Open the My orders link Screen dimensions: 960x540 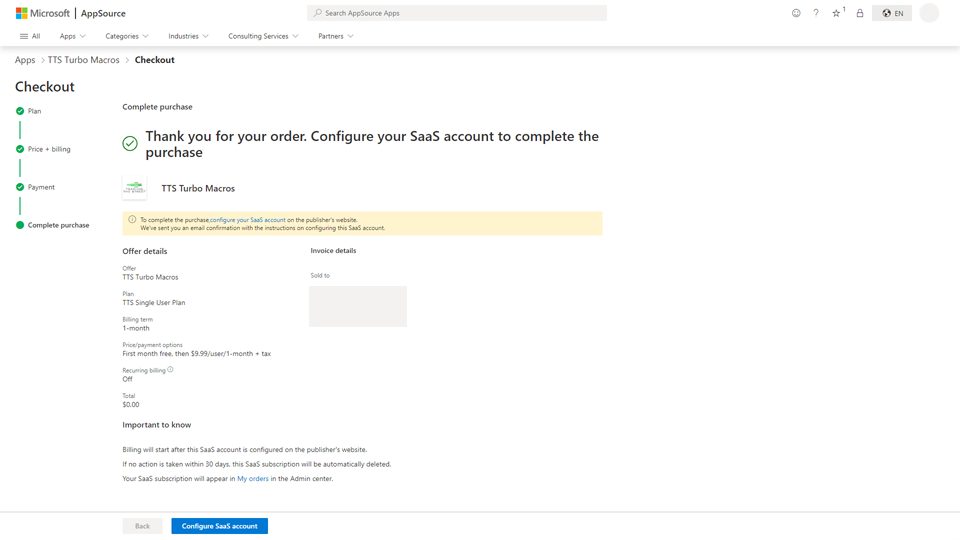click(253, 479)
